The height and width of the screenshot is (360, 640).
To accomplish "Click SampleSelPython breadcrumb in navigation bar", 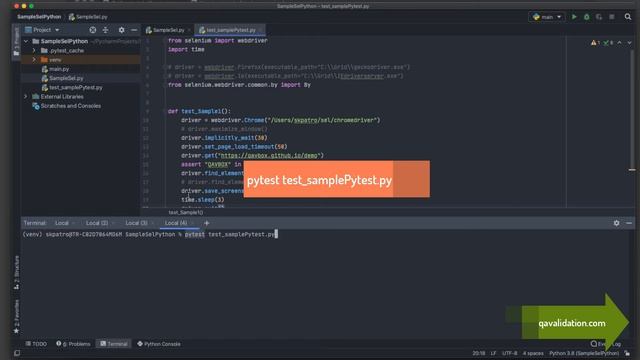I will point(39,17).
